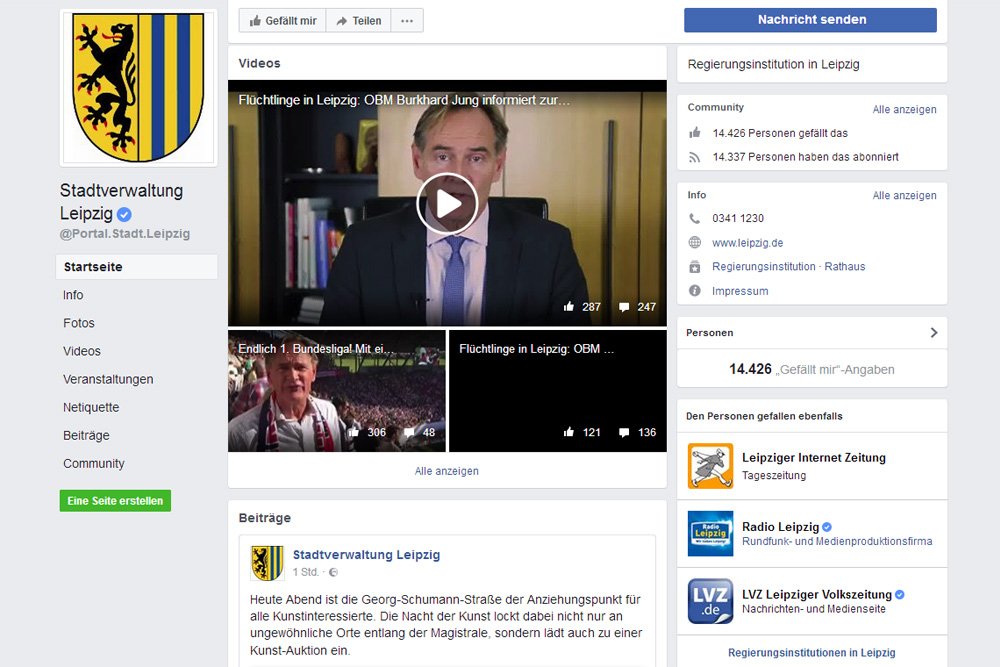
Task: Switch to the Videos section in sidebar
Action: click(x=81, y=351)
